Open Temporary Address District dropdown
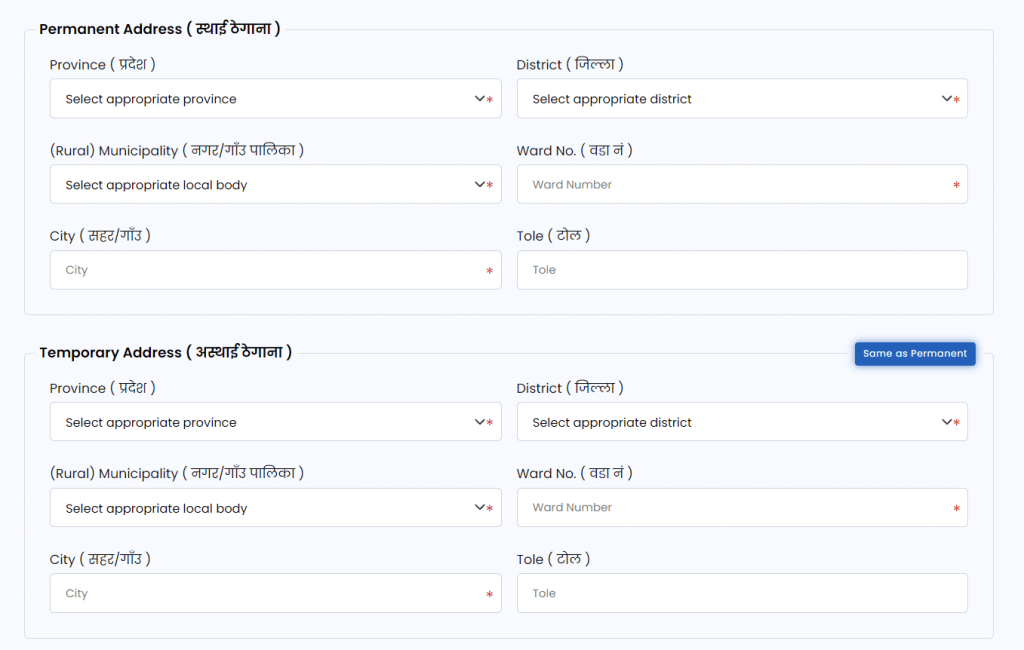Viewport: 1024px width, 650px height. [x=730, y=422]
